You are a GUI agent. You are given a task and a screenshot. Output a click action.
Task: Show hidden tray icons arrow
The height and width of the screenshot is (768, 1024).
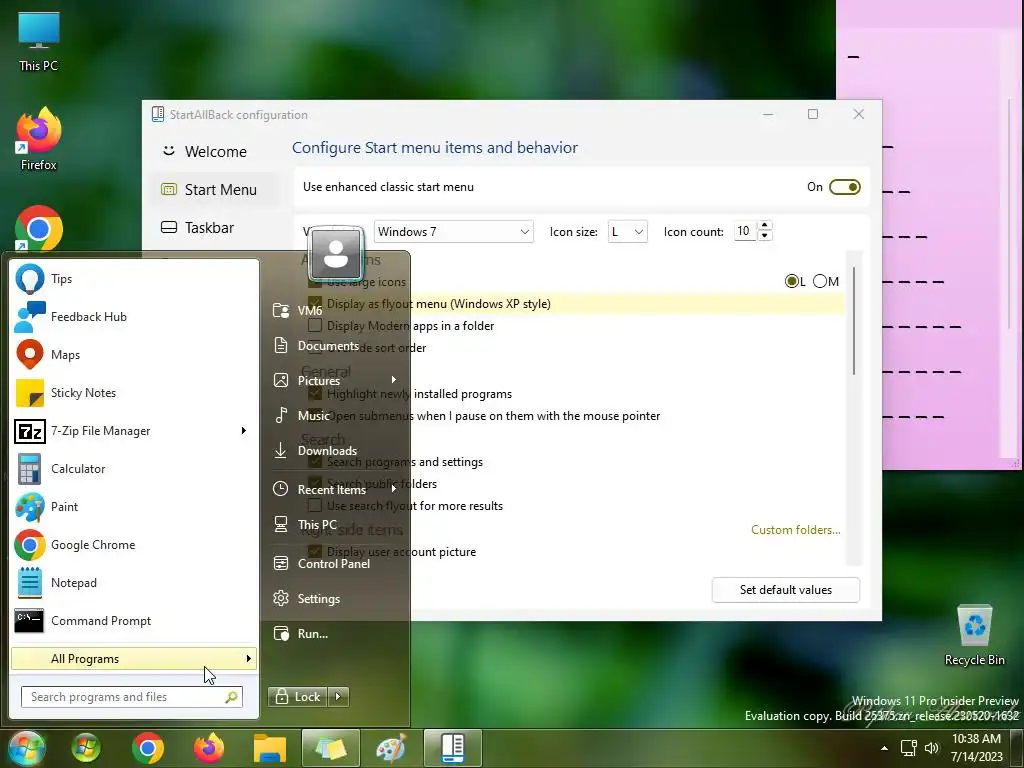coord(884,748)
